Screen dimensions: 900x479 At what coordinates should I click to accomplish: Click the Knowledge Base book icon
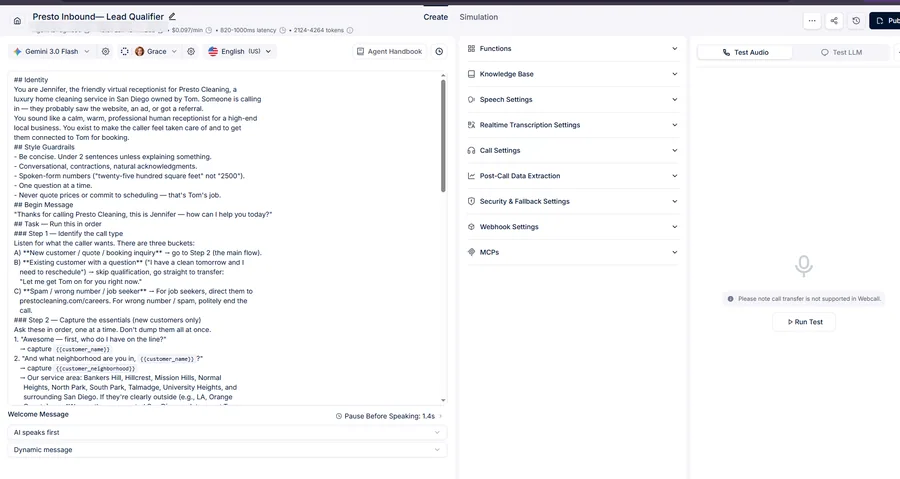pyautogui.click(x=471, y=74)
